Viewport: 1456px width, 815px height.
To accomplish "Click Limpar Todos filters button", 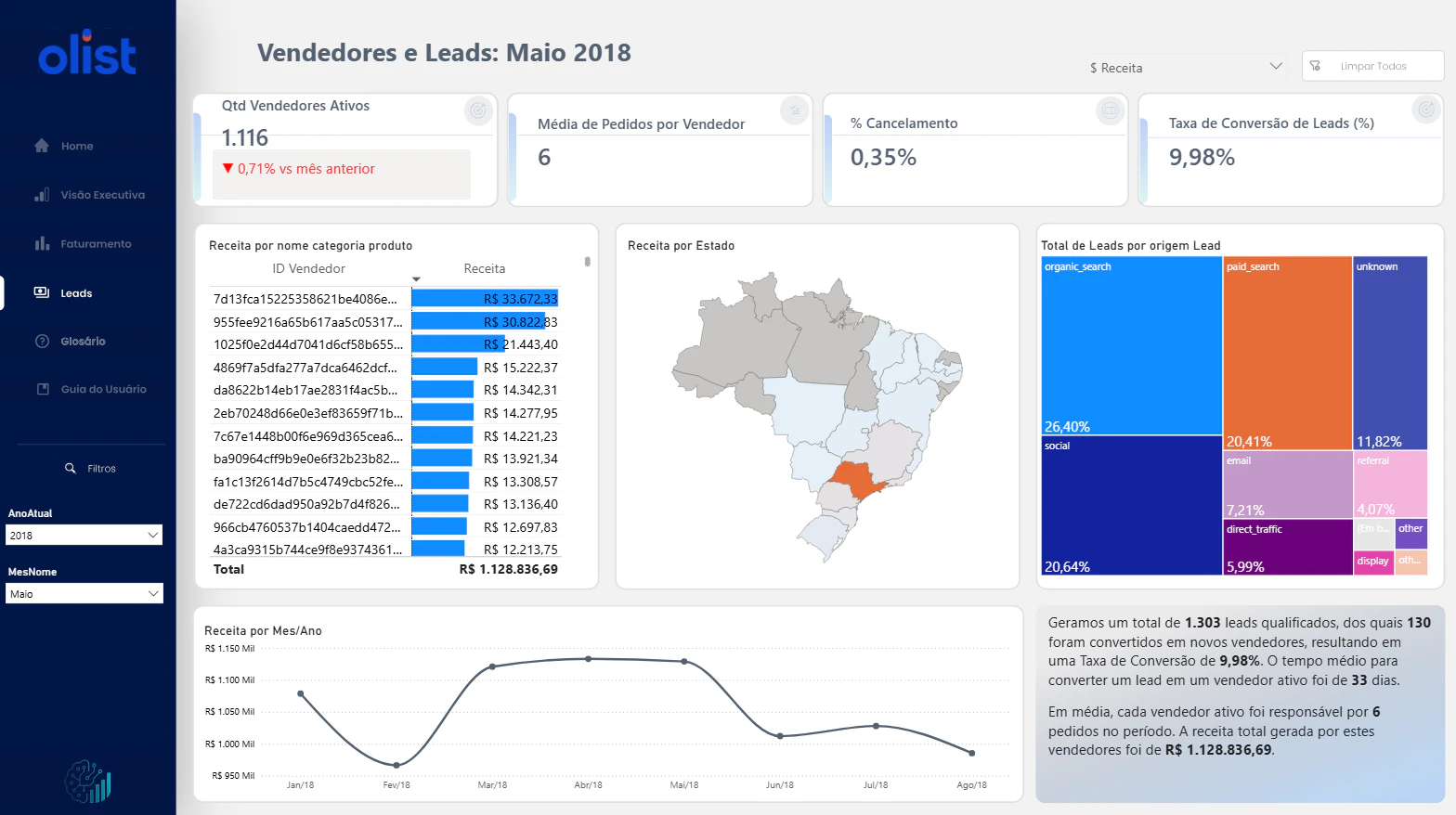I will 1372,66.
